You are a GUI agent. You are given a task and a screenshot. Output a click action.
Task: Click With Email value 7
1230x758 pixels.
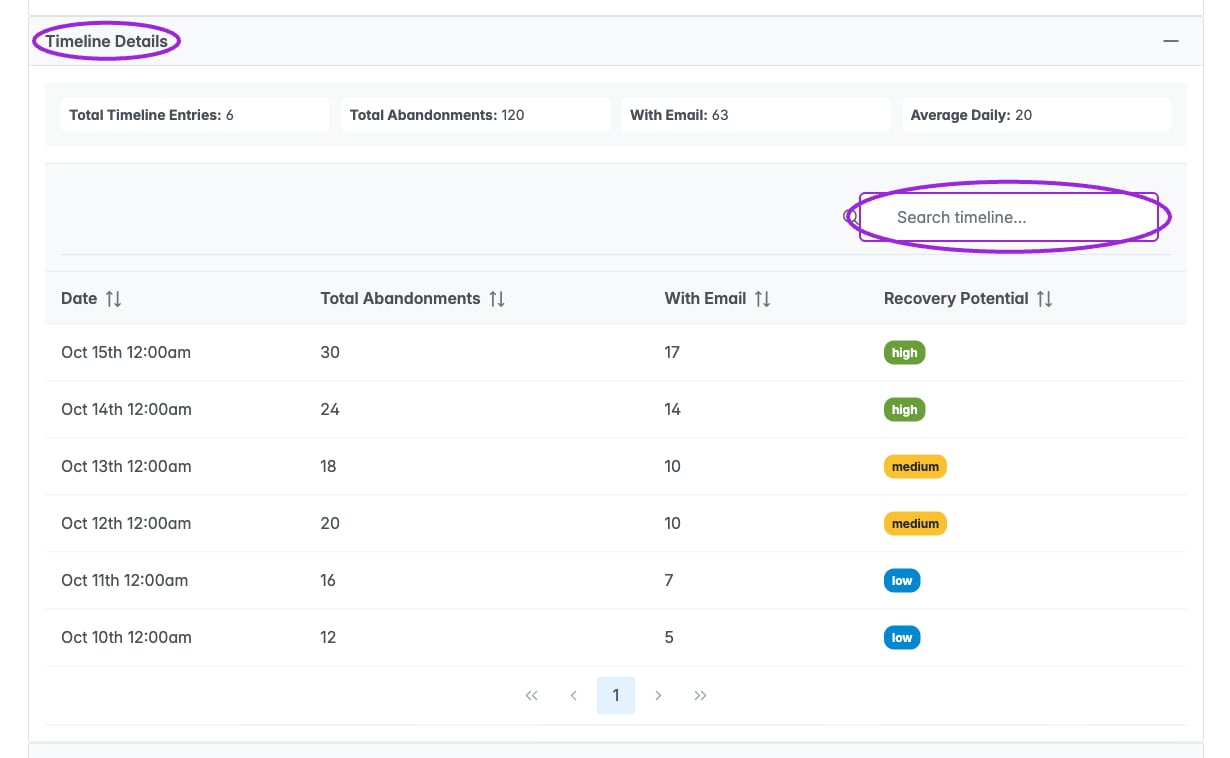coord(669,580)
